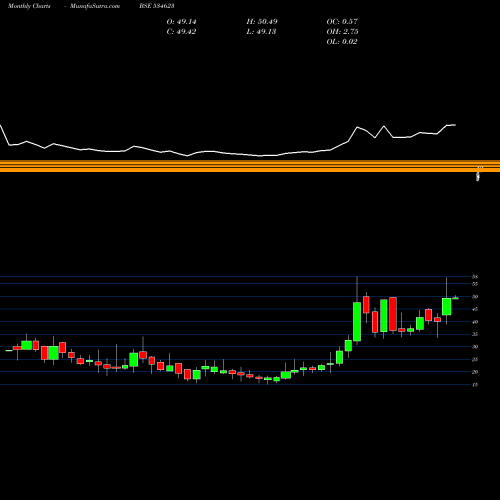
Task: Click the tallest green candlestick body
Action: (357, 322)
